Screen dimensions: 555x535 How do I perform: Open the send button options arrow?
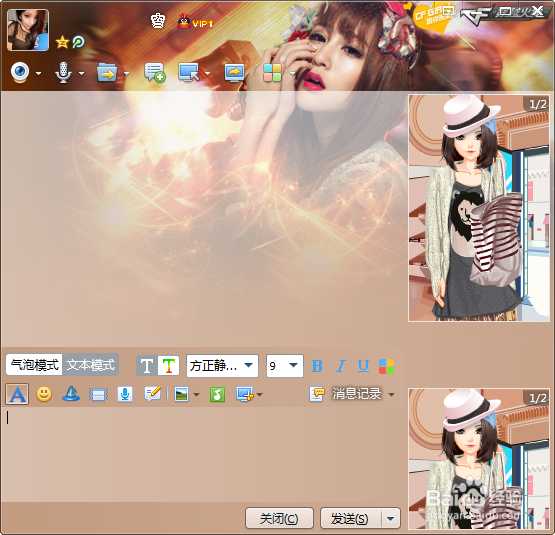coord(391,519)
